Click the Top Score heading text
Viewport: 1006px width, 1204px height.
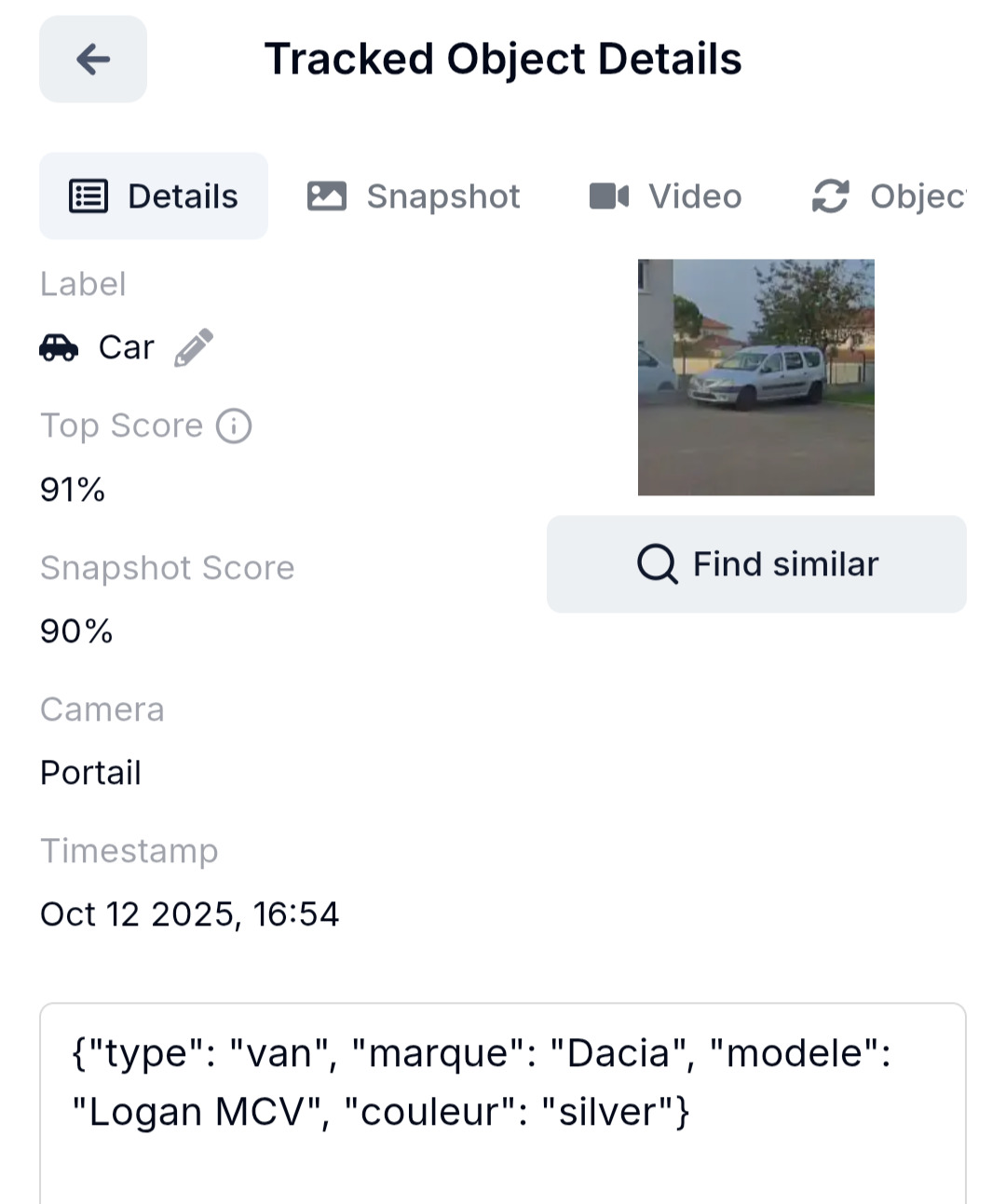click(x=121, y=426)
